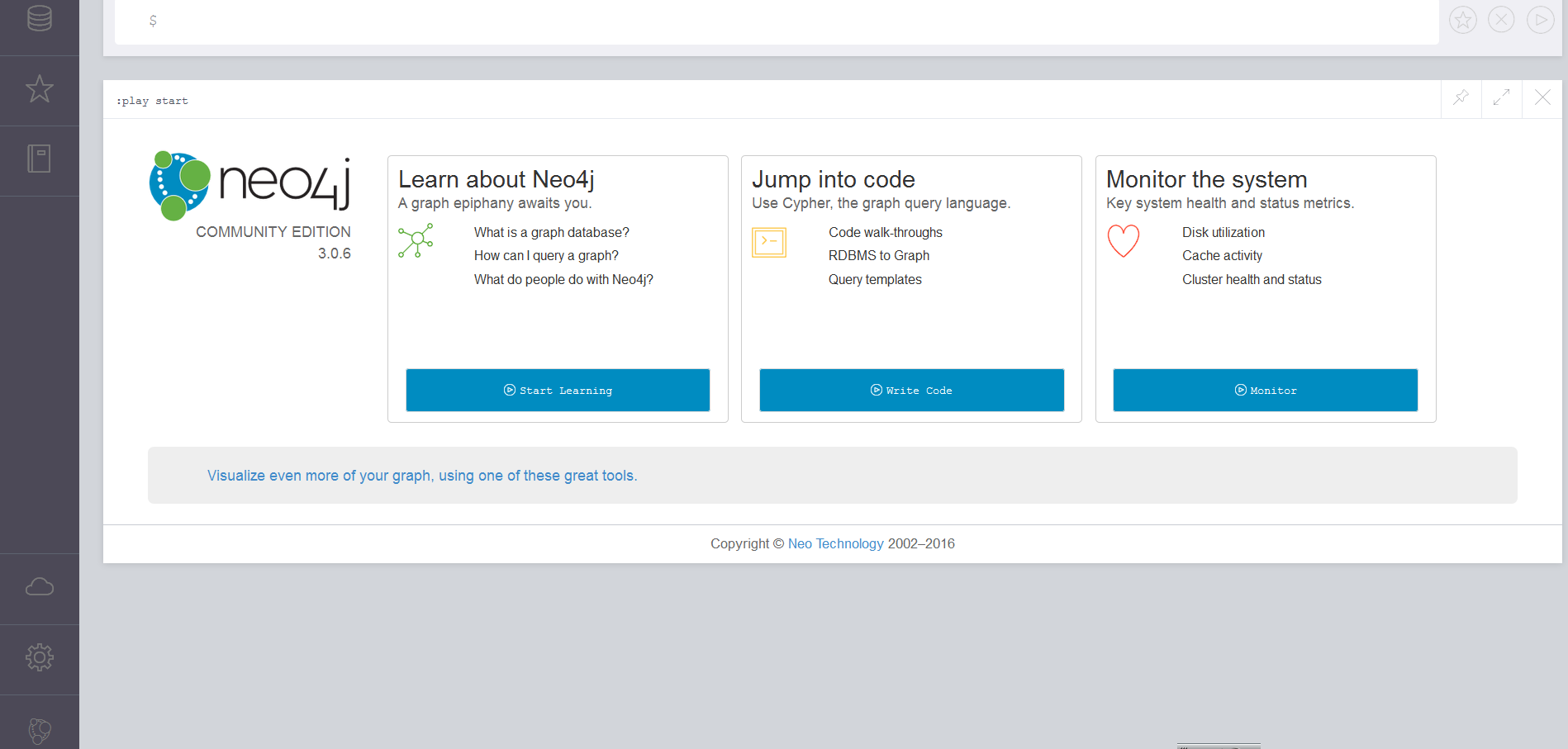Screen dimensions: 1568x749
Task: Click 'Code walk-throughs' text
Action: tap(886, 233)
